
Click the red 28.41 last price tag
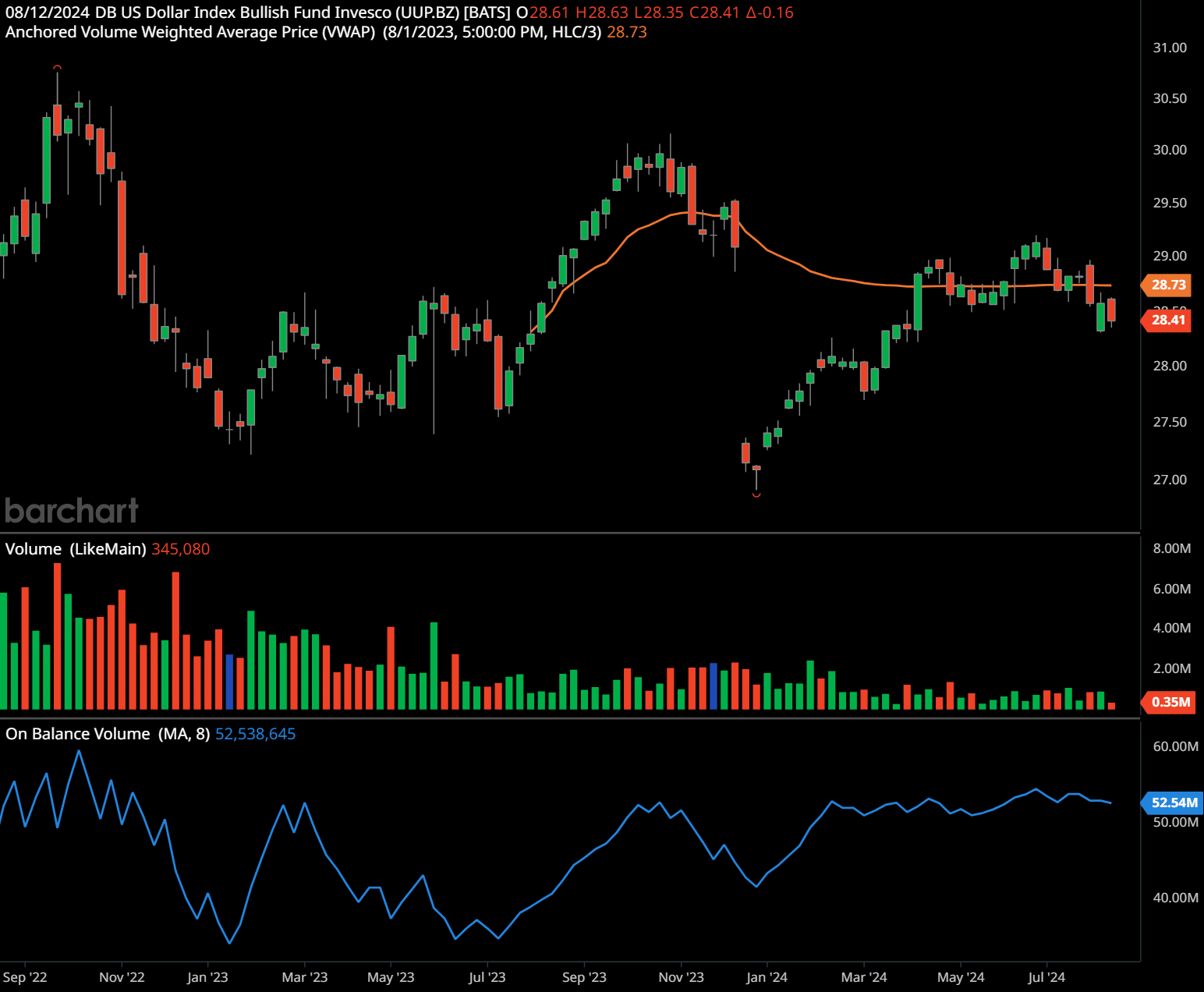coord(1167,320)
